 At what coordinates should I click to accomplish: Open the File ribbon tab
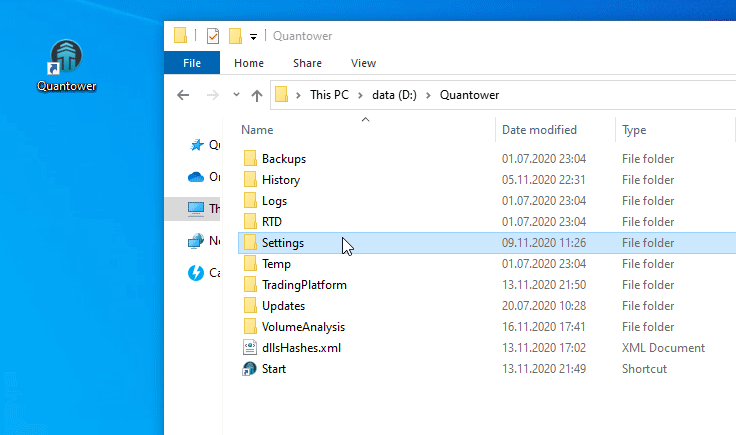(192, 63)
